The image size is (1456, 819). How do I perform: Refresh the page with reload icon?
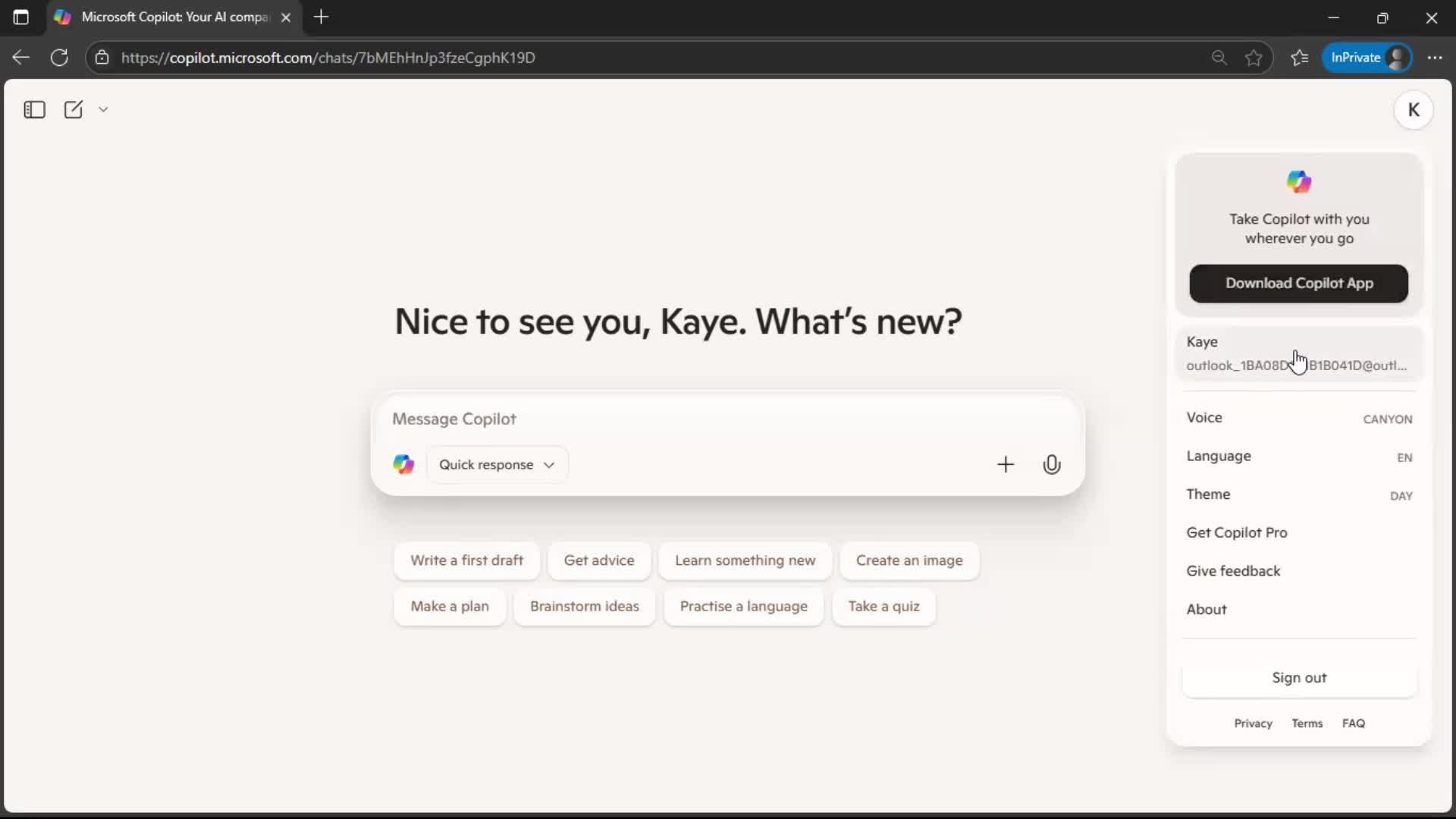tap(59, 58)
